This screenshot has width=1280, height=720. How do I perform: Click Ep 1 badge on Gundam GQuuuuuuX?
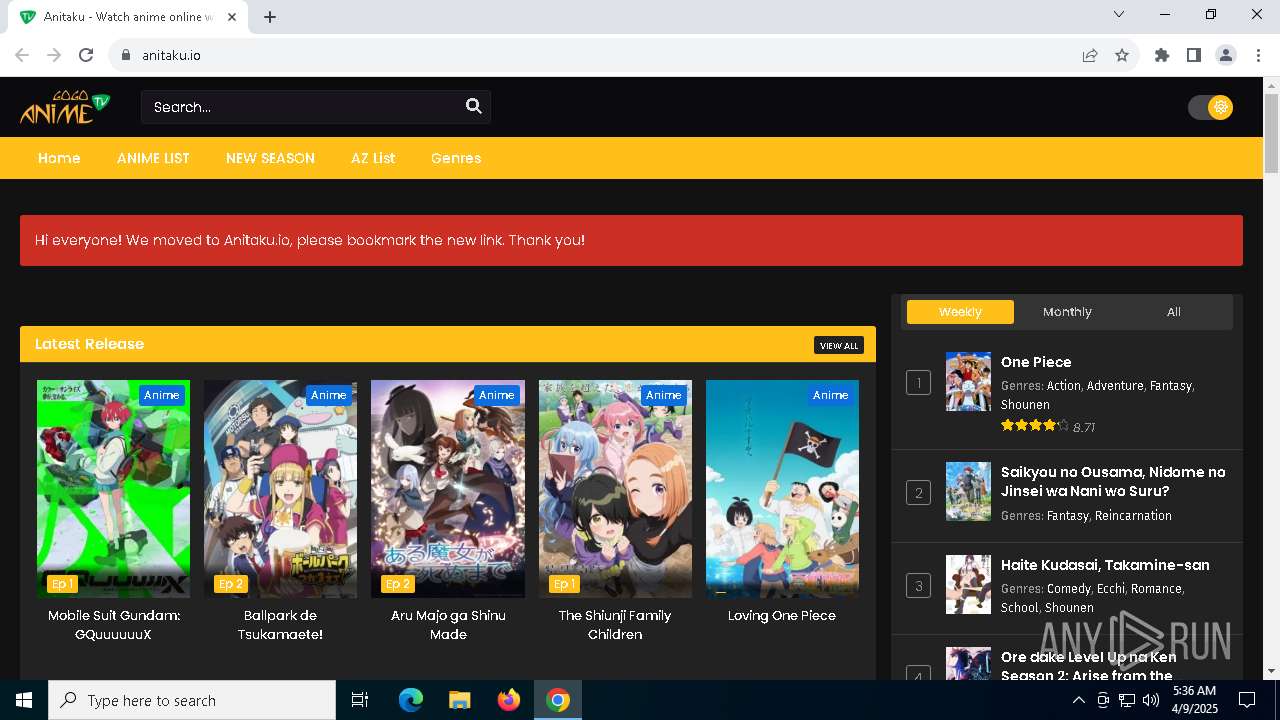tap(62, 584)
